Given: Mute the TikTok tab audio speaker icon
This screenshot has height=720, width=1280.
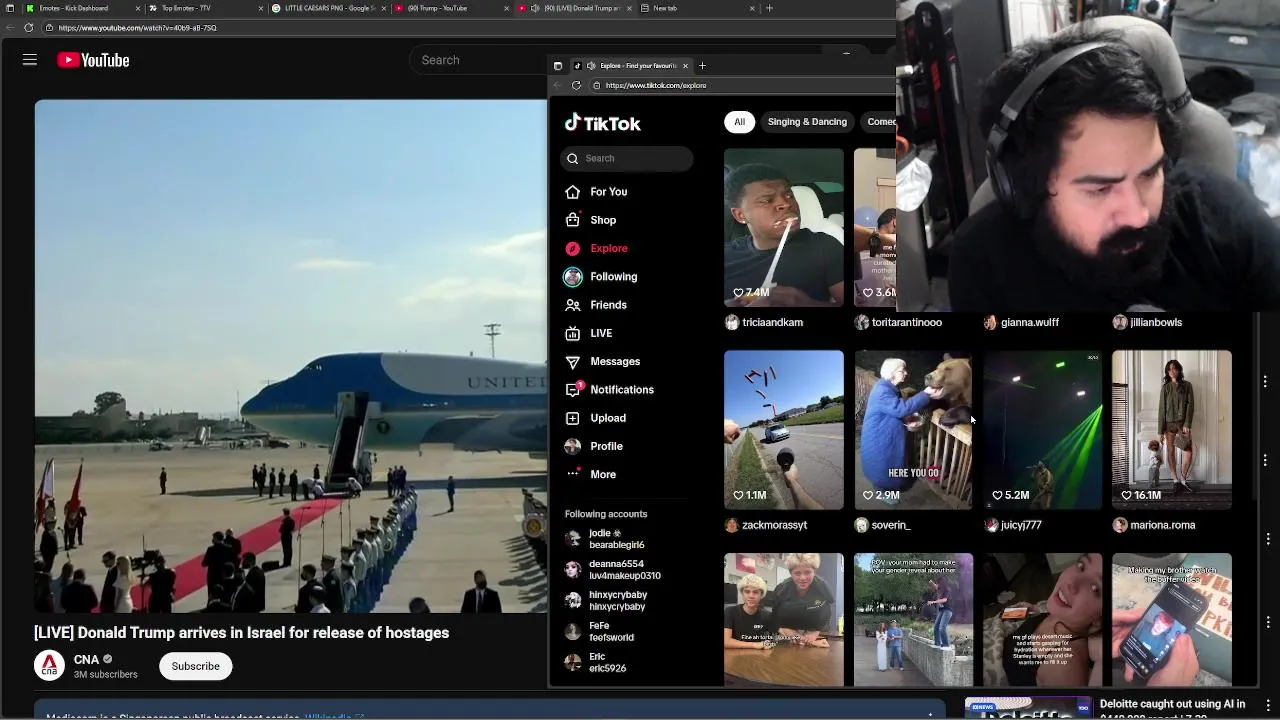Looking at the screenshot, I should (590, 66).
